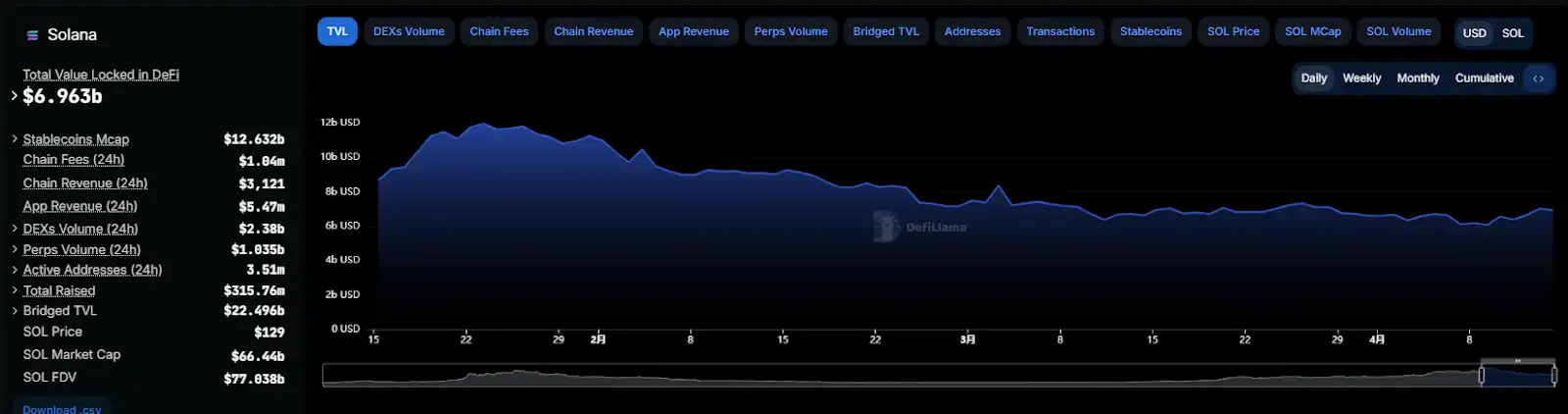Enable the Stablecoins chart series
This screenshot has width=1568, height=414.
(x=1151, y=31)
